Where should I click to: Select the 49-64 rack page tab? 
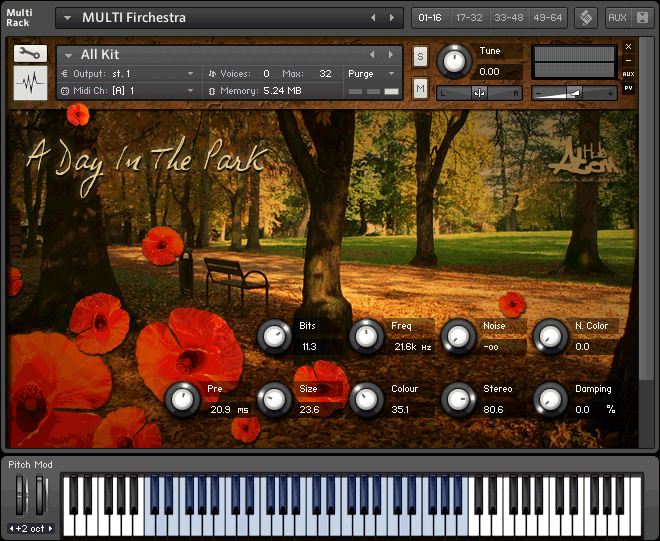click(548, 18)
